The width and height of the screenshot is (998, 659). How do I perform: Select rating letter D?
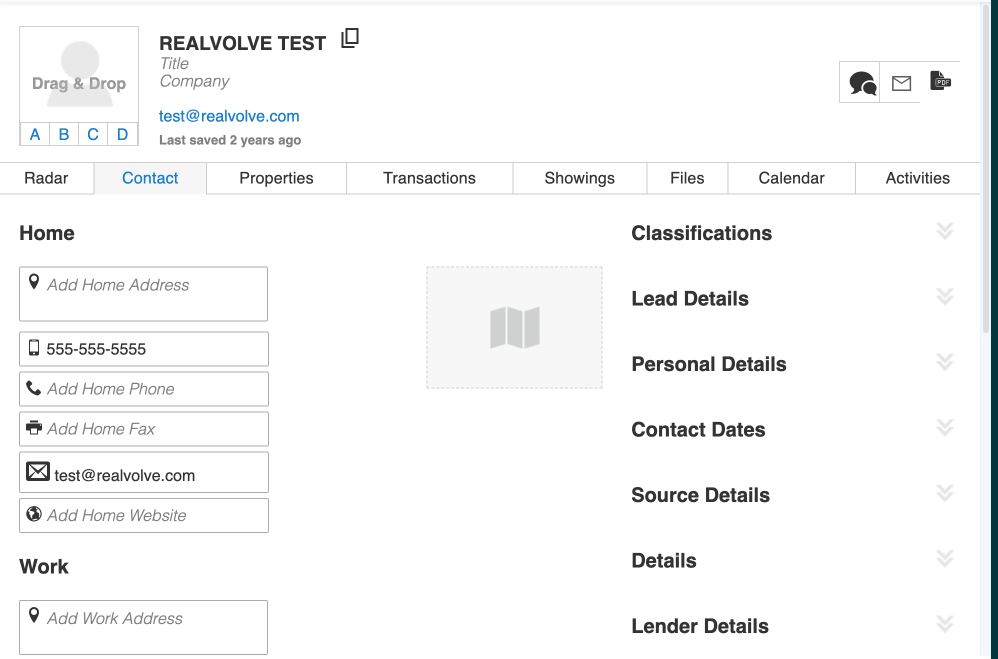(122, 134)
